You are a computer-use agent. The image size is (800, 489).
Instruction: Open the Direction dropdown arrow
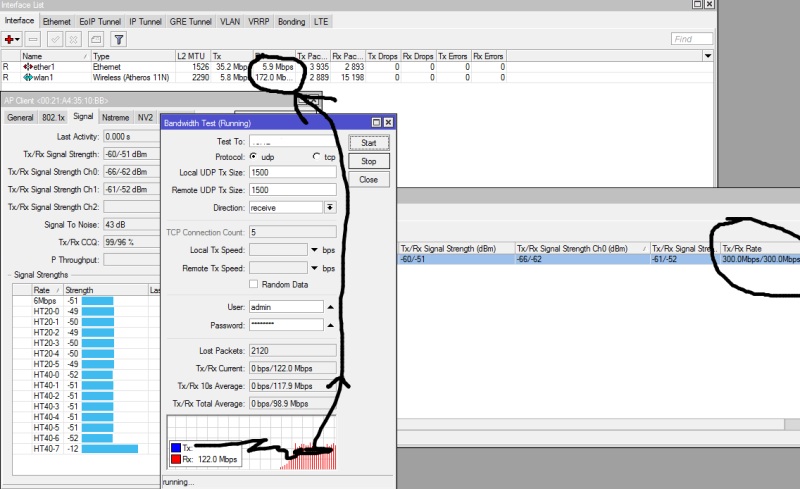(x=330, y=207)
